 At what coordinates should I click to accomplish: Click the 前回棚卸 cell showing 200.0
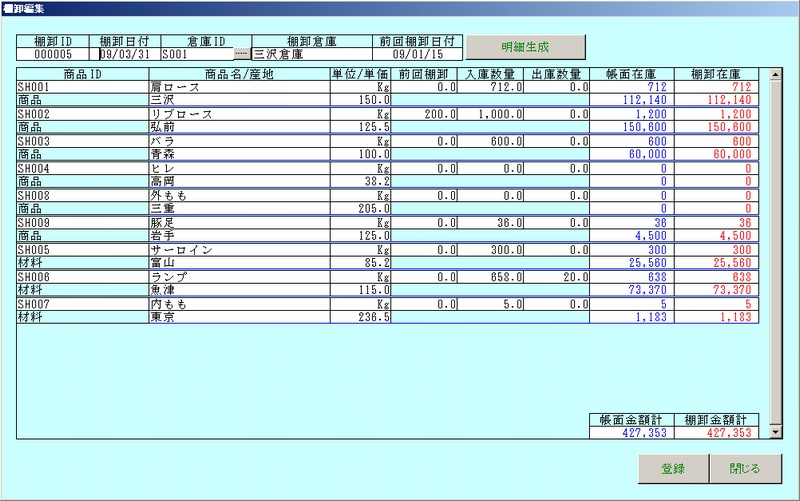pos(424,114)
